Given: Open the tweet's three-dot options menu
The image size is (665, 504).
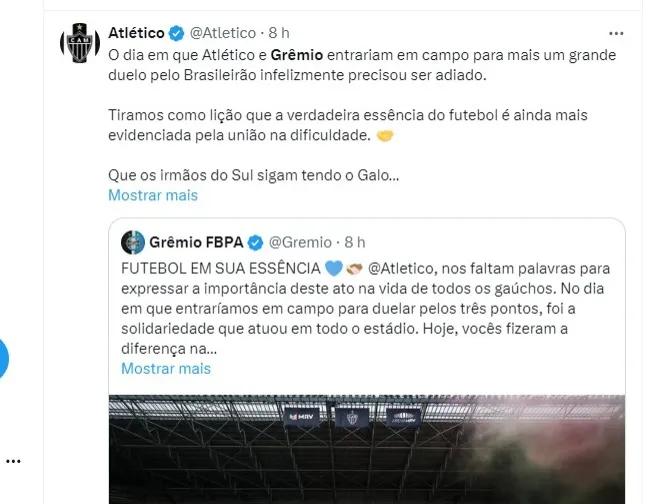Looking at the screenshot, I should pyautogui.click(x=616, y=34).
